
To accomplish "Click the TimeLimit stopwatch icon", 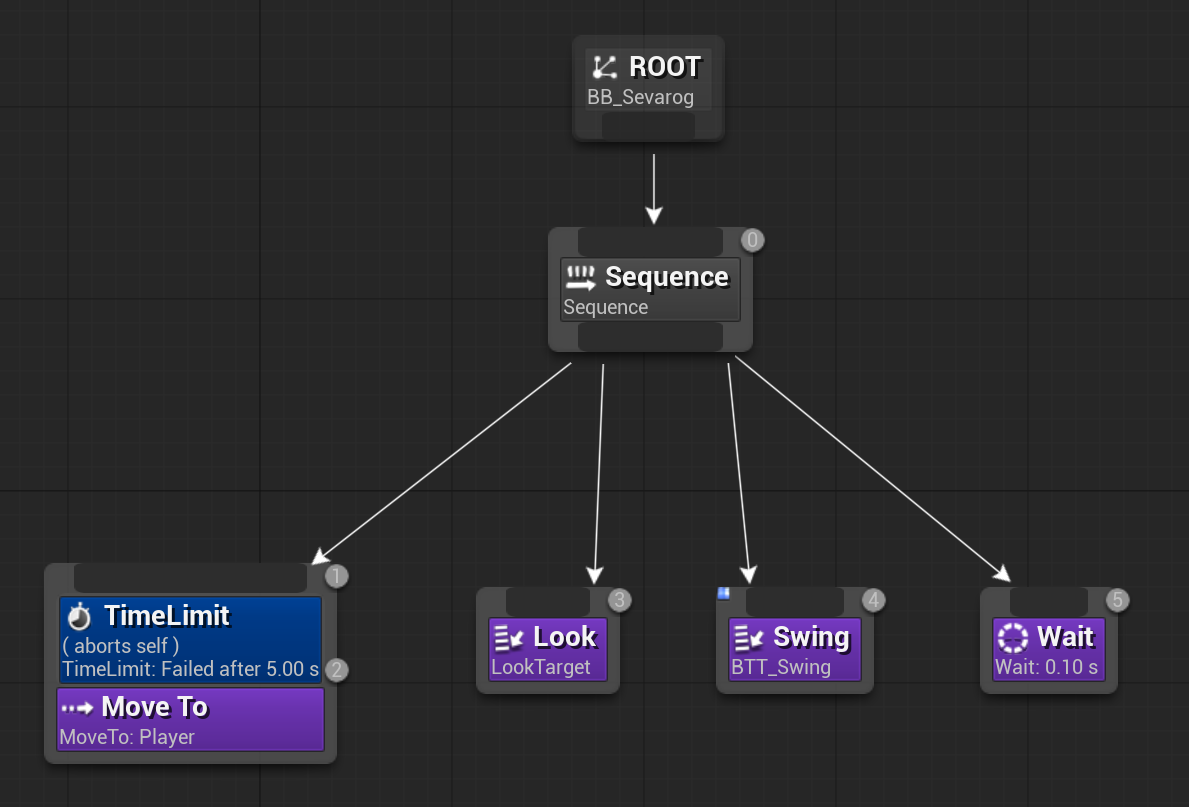I will pos(79,617).
